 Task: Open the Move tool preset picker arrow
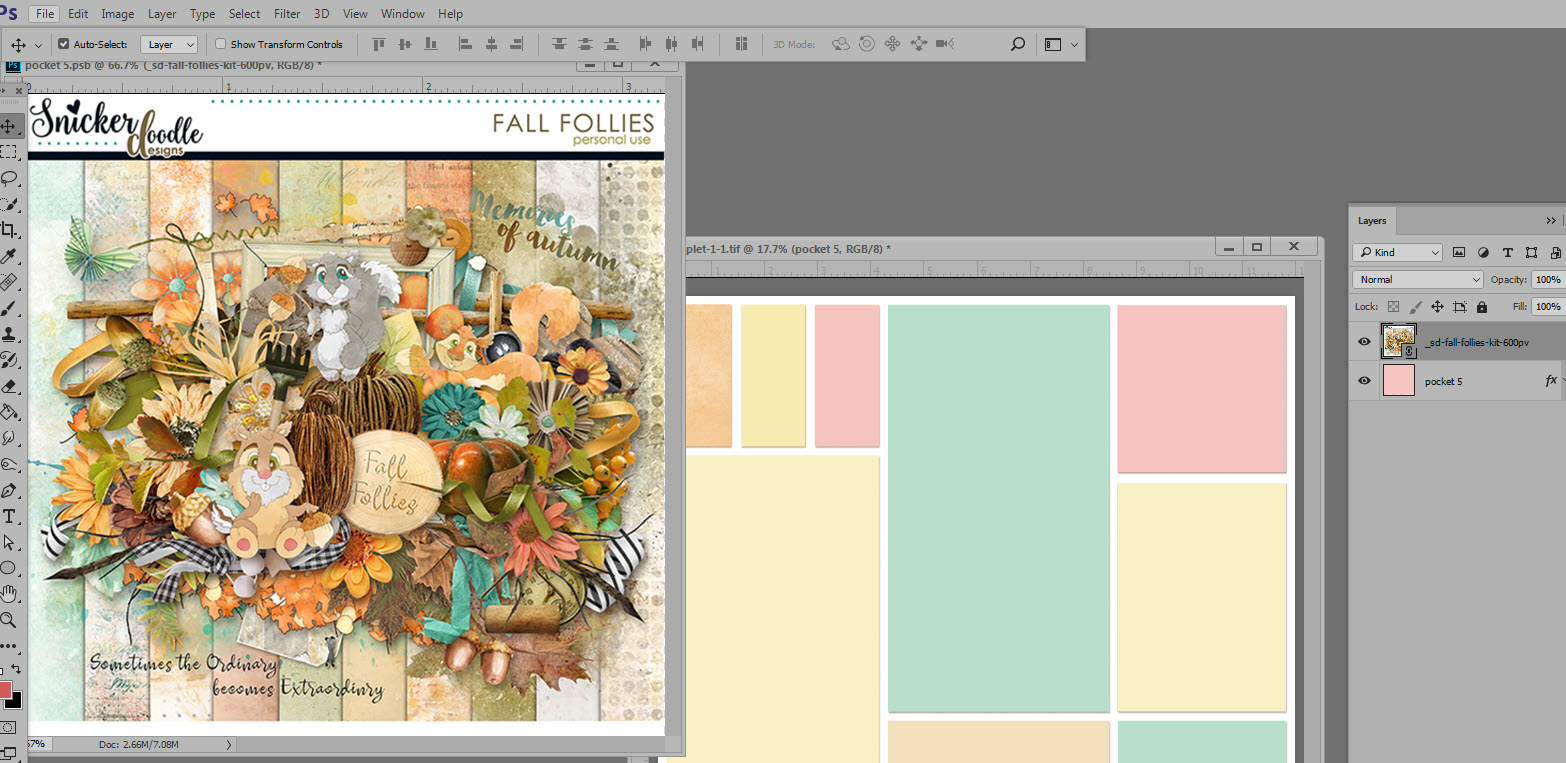click(x=39, y=45)
